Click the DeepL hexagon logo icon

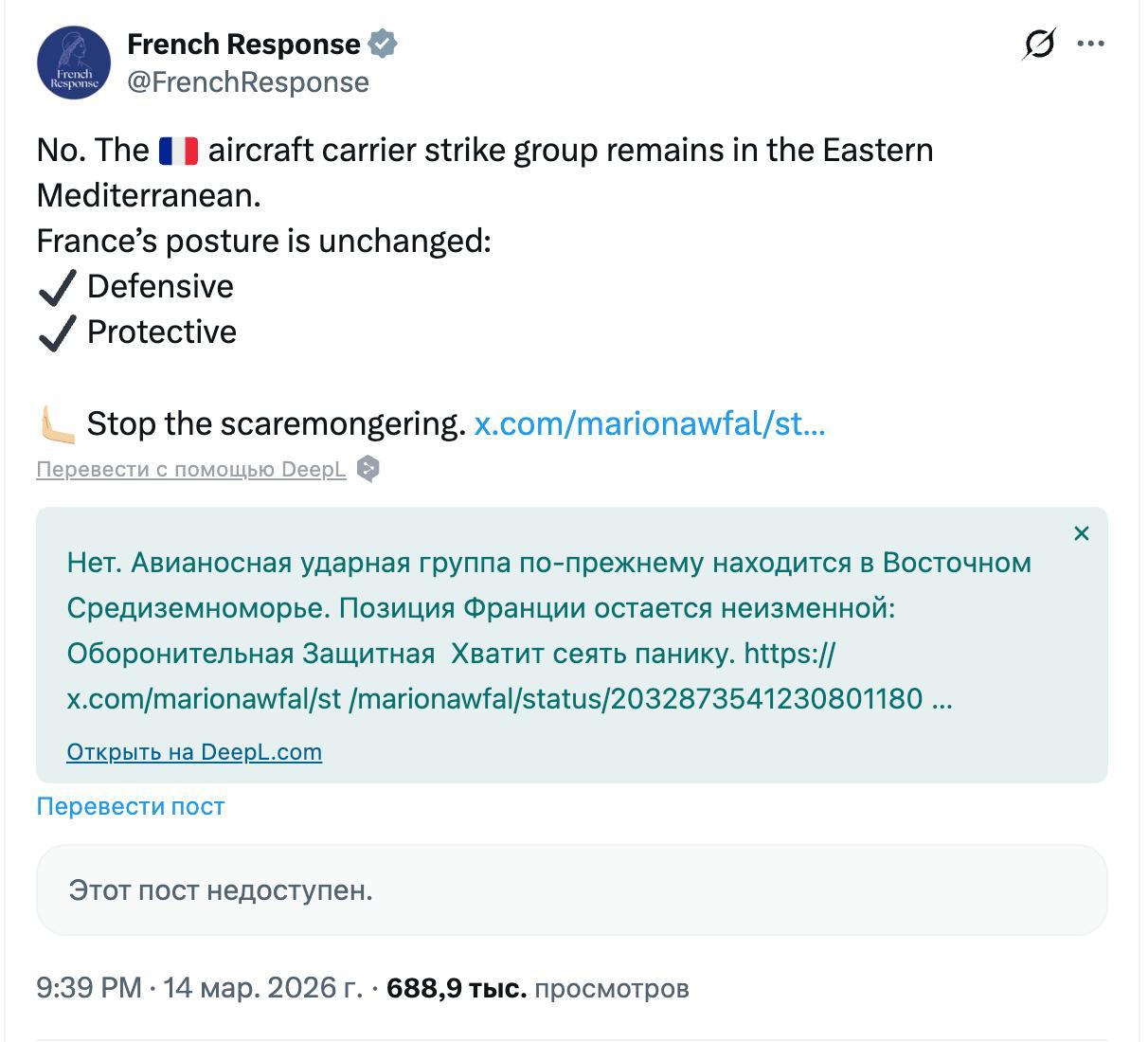(x=368, y=469)
